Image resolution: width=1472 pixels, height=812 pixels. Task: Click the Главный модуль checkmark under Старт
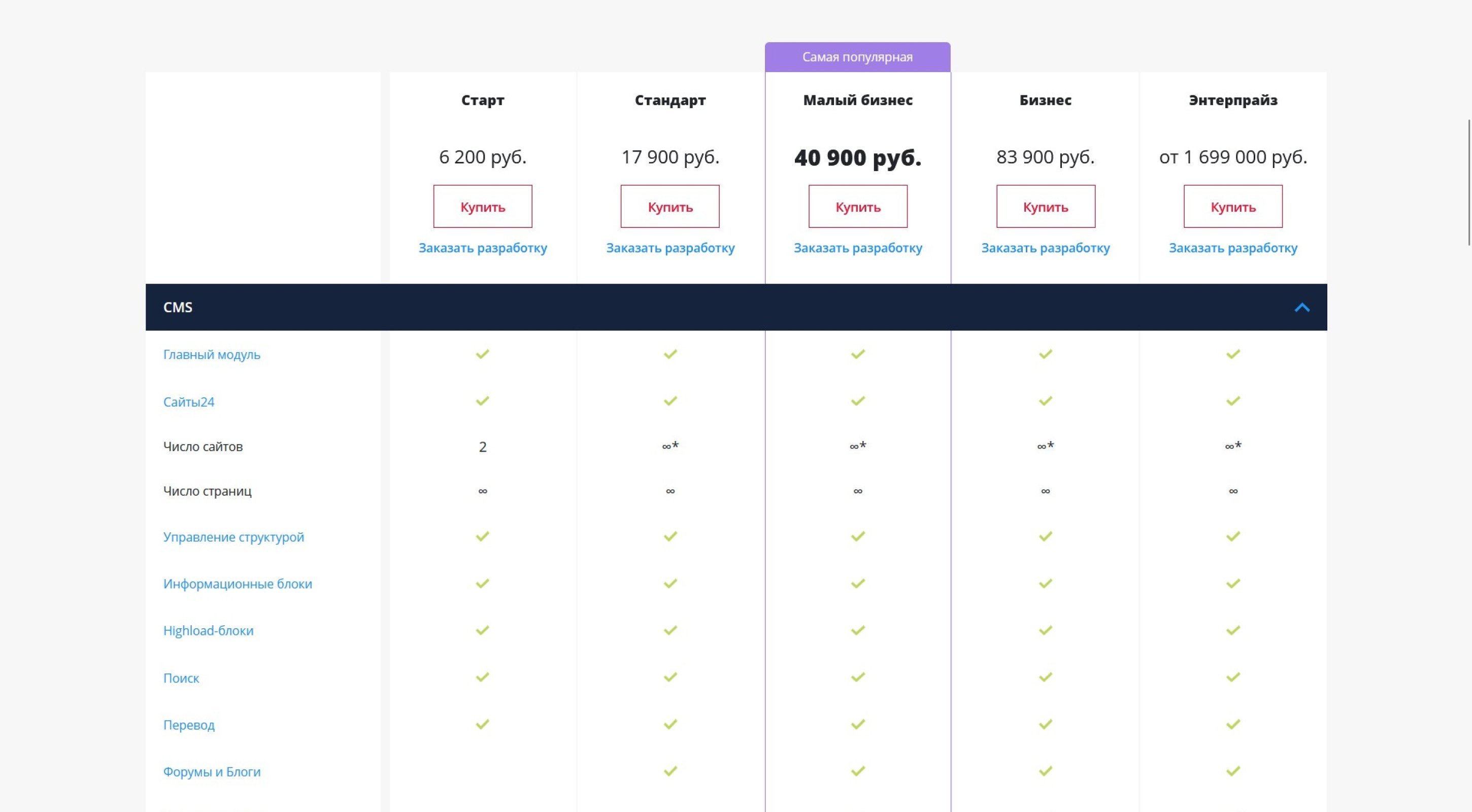pos(482,354)
